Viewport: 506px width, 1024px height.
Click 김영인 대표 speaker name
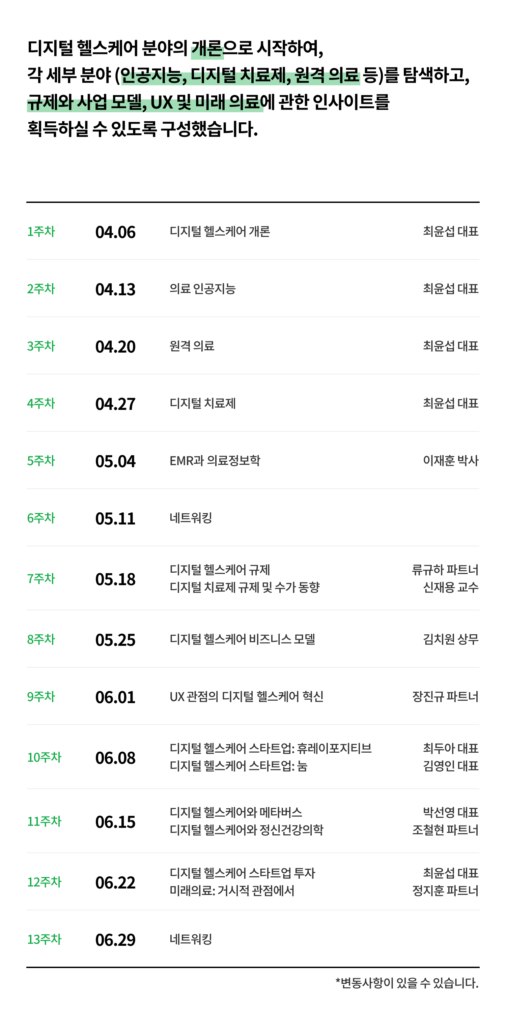[x=451, y=766]
